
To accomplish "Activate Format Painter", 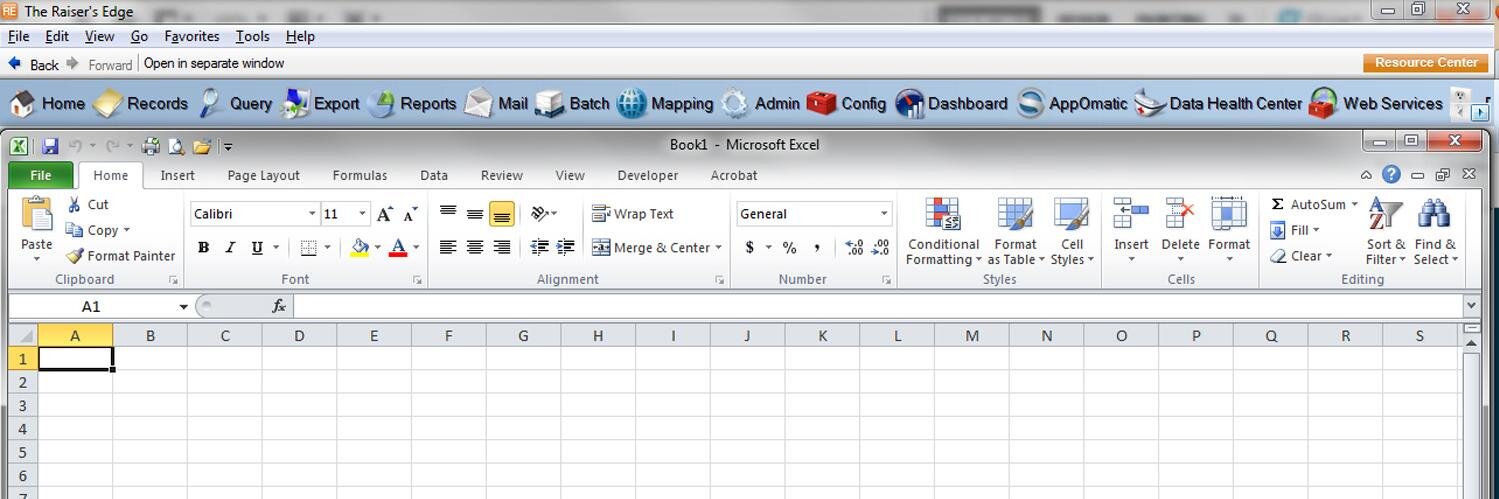I will pyautogui.click(x=120, y=256).
